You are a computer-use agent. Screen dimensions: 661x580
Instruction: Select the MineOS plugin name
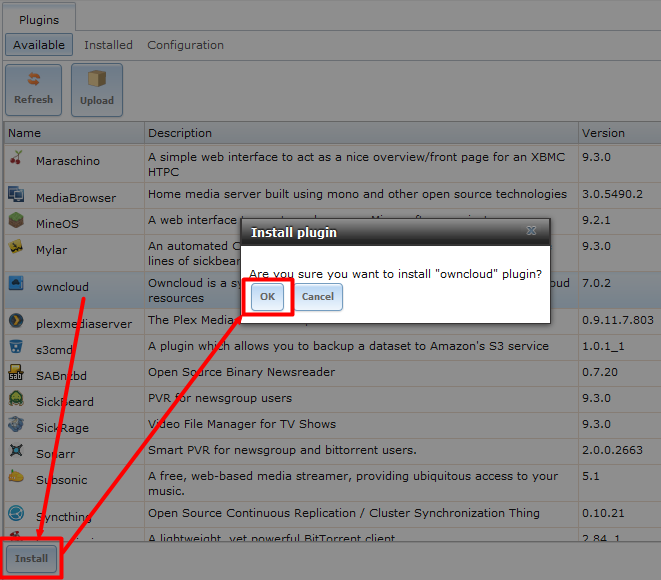(x=57, y=224)
